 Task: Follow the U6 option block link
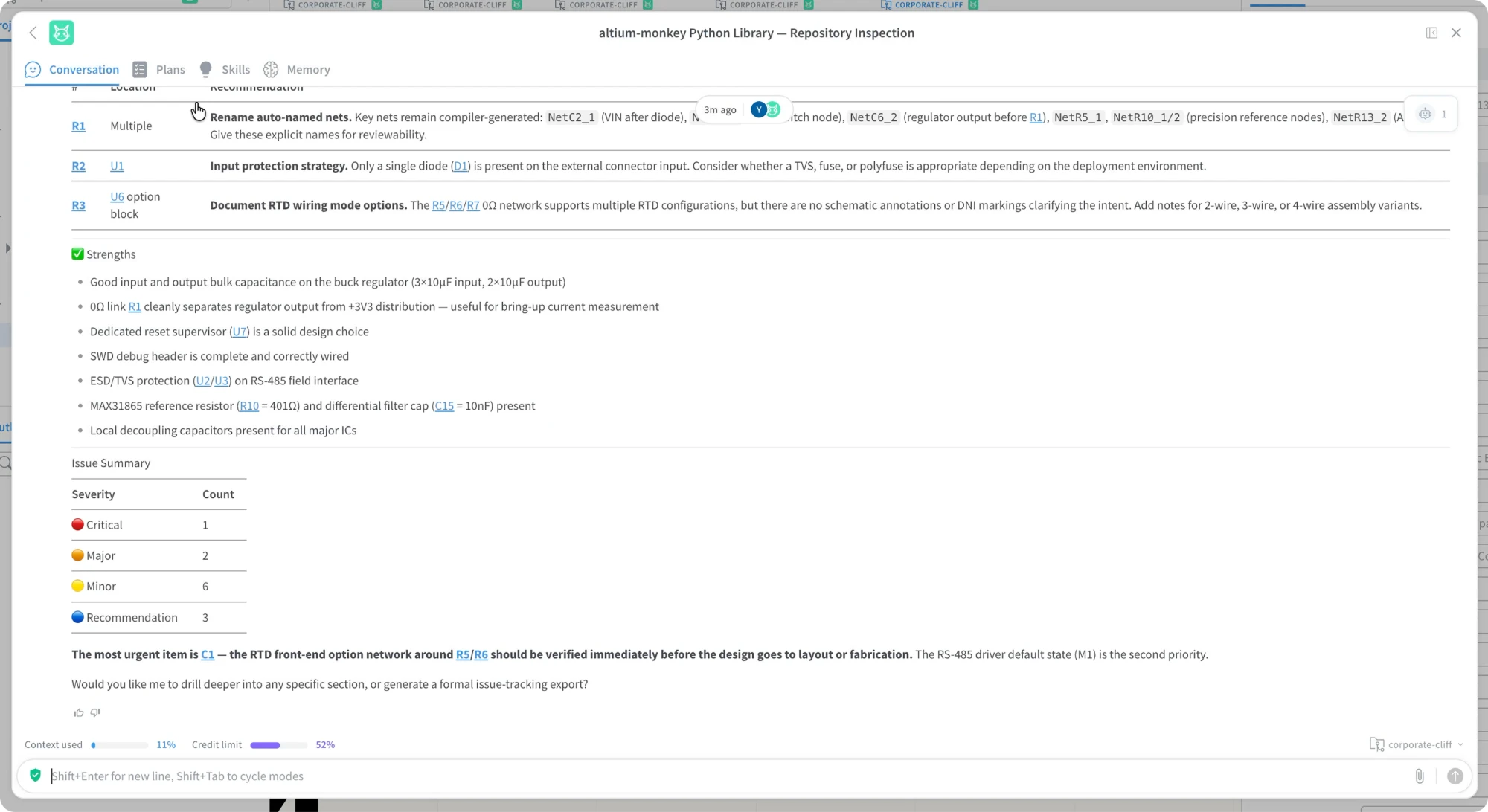(x=117, y=196)
